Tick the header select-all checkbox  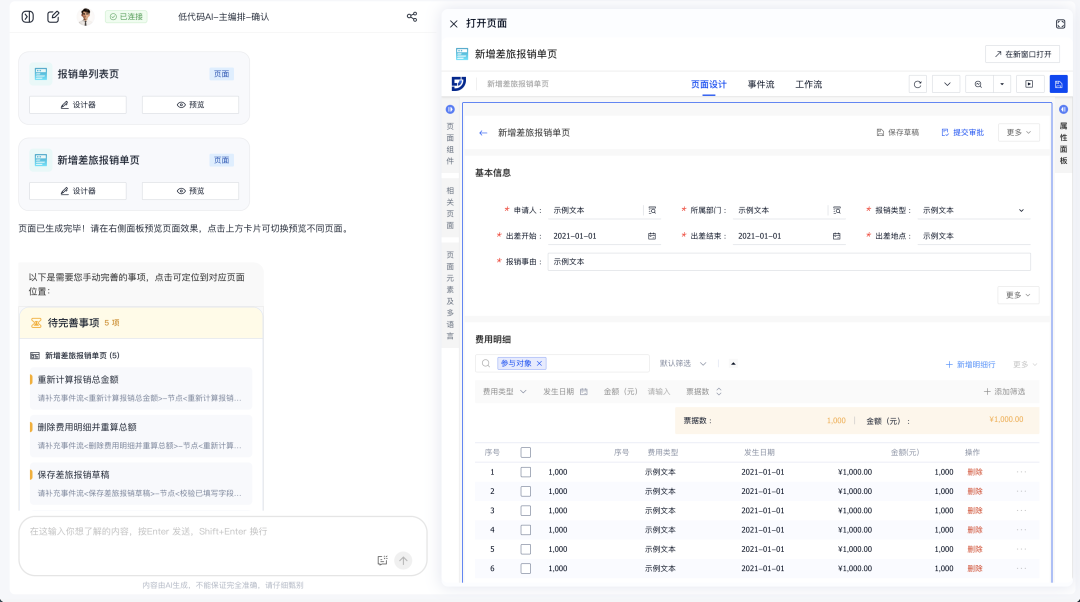pyautogui.click(x=526, y=453)
